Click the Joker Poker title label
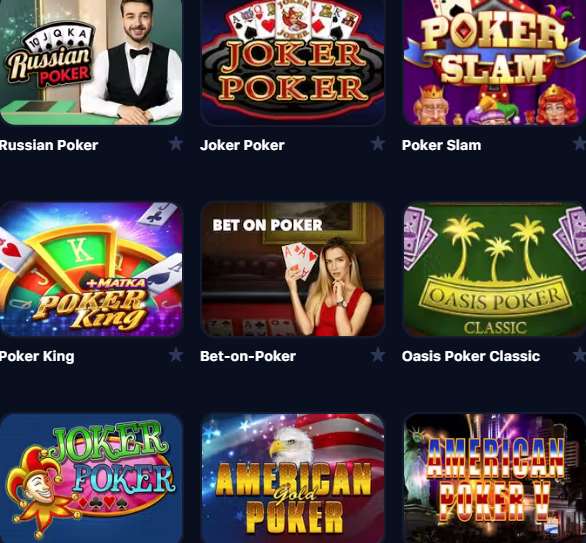 coord(242,145)
